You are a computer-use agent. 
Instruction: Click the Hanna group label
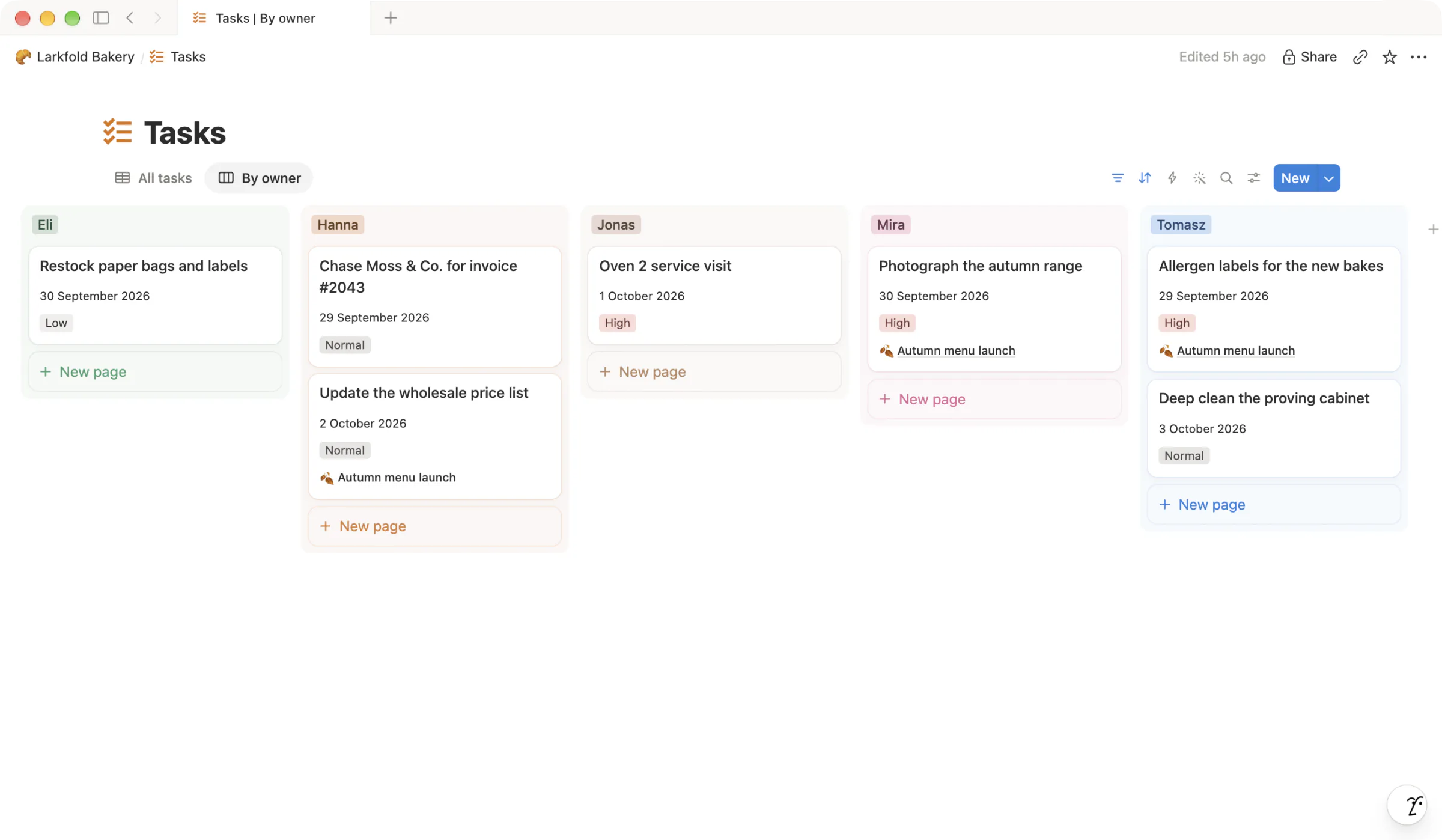338,224
